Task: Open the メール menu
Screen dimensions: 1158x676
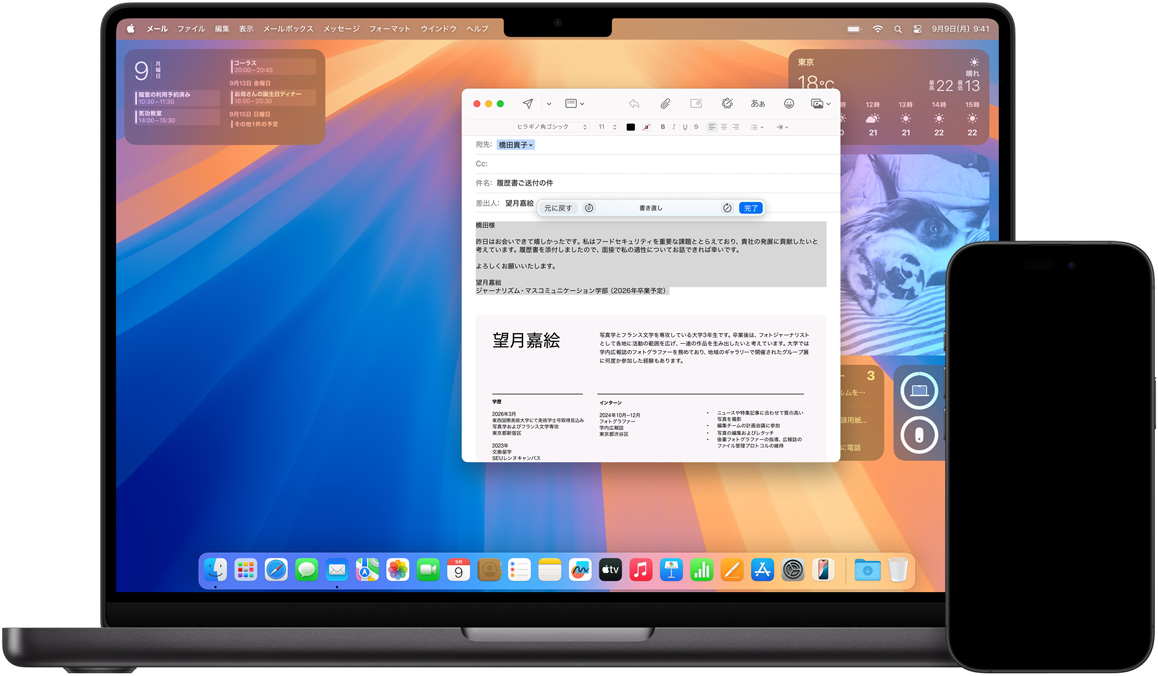Action: 157,29
